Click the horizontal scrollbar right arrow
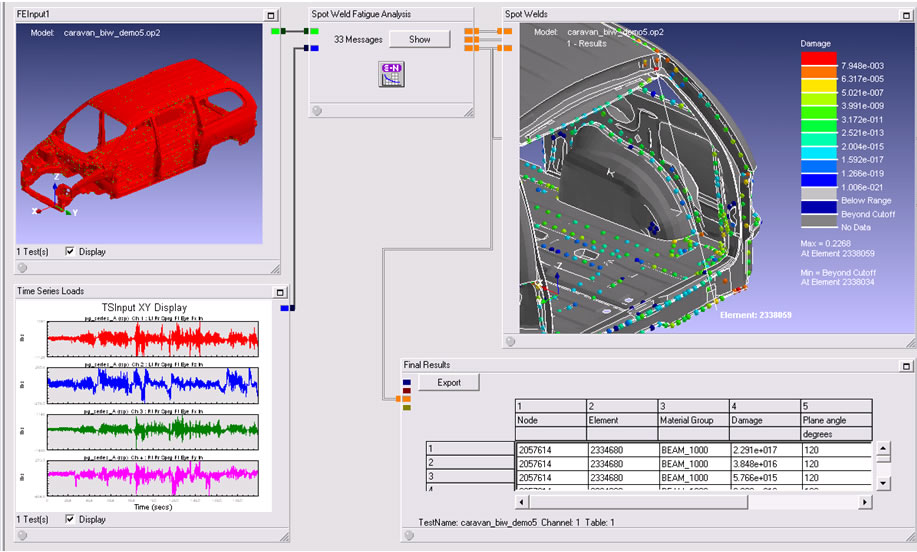The image size is (917, 552). tap(864, 502)
